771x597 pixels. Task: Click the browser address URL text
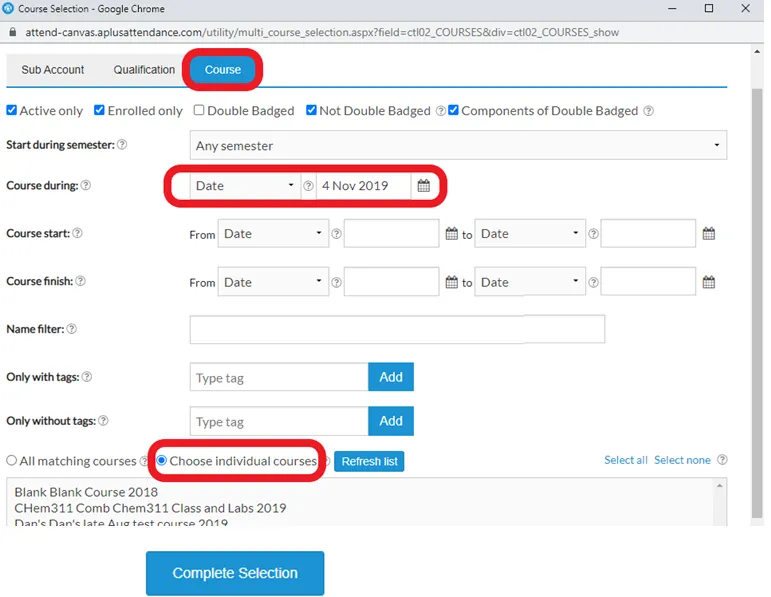click(322, 32)
